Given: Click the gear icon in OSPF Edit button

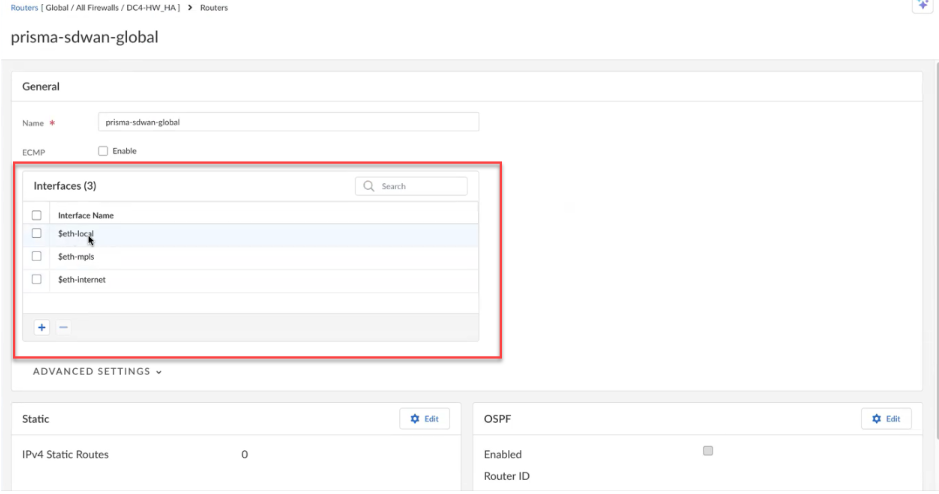Looking at the screenshot, I should pyautogui.click(x=877, y=419).
